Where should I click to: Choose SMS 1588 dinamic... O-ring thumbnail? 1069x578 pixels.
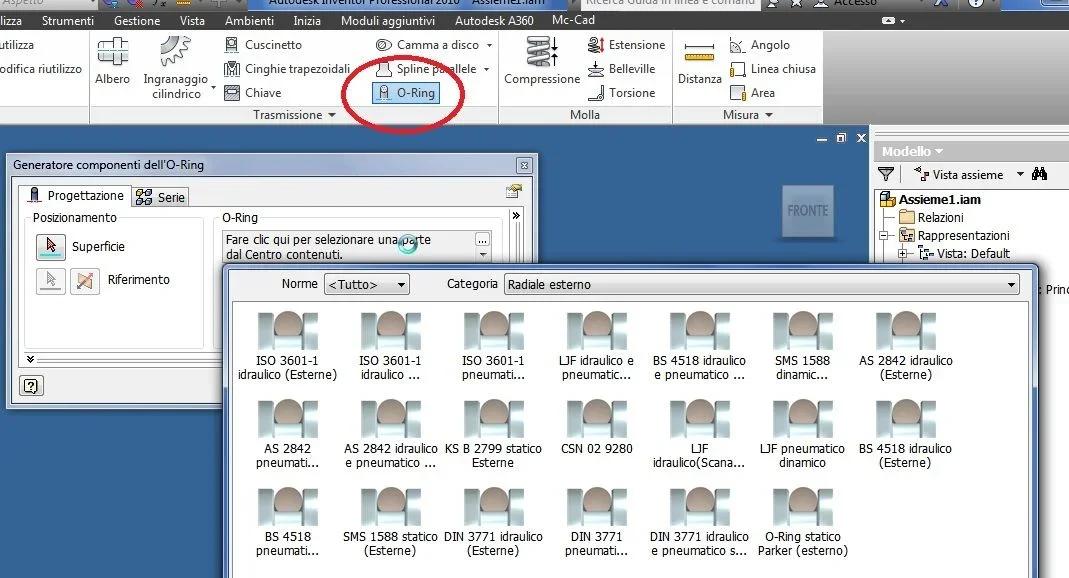[802, 346]
